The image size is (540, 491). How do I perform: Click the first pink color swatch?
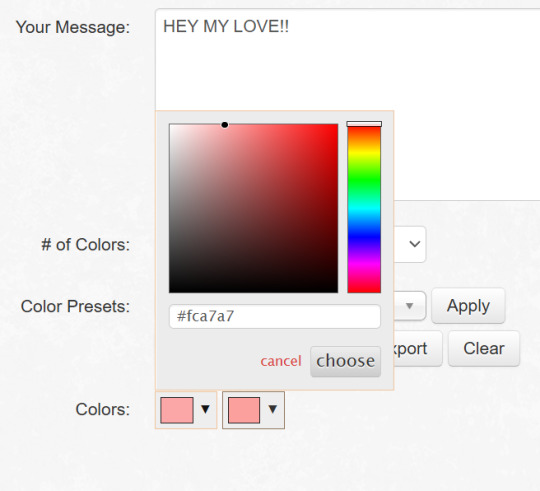click(177, 410)
